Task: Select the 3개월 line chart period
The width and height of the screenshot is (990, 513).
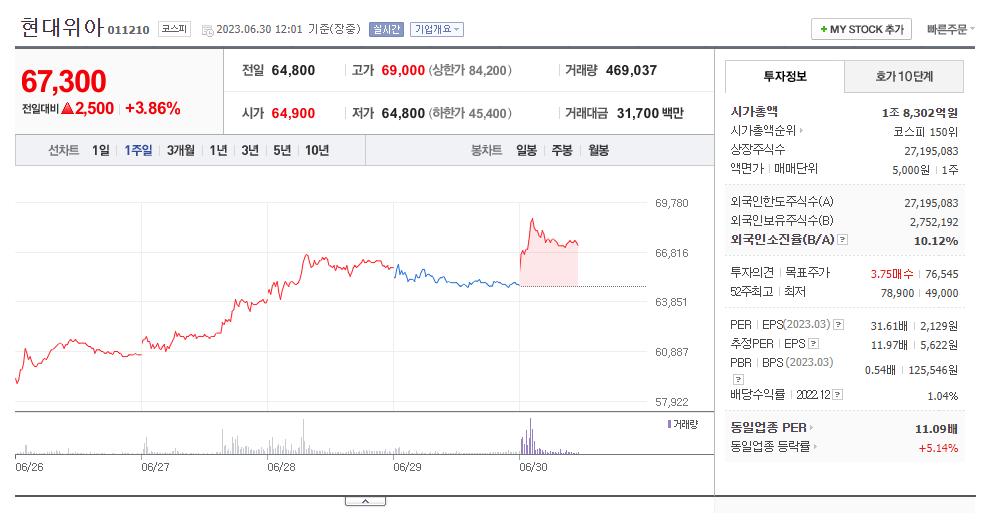Action: (181, 150)
